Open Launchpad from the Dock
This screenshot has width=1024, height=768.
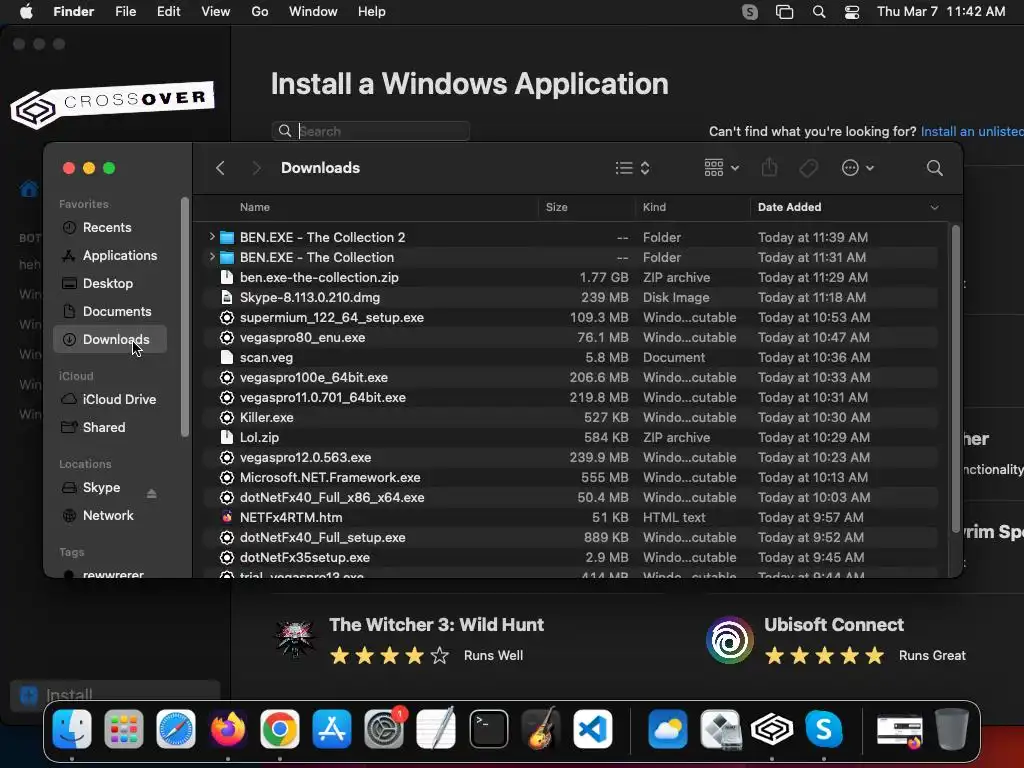(x=123, y=729)
